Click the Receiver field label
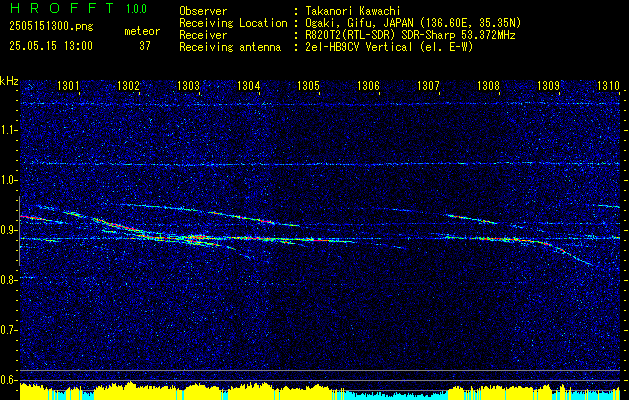The image size is (629, 400). pos(203,35)
